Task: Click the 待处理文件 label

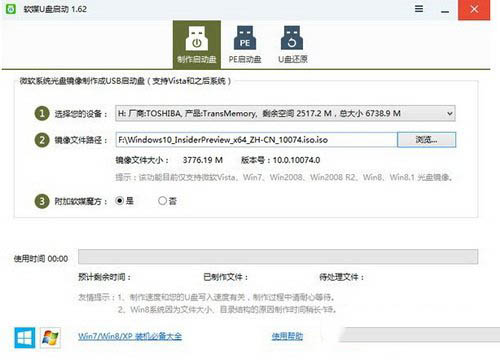Action: coord(342,277)
